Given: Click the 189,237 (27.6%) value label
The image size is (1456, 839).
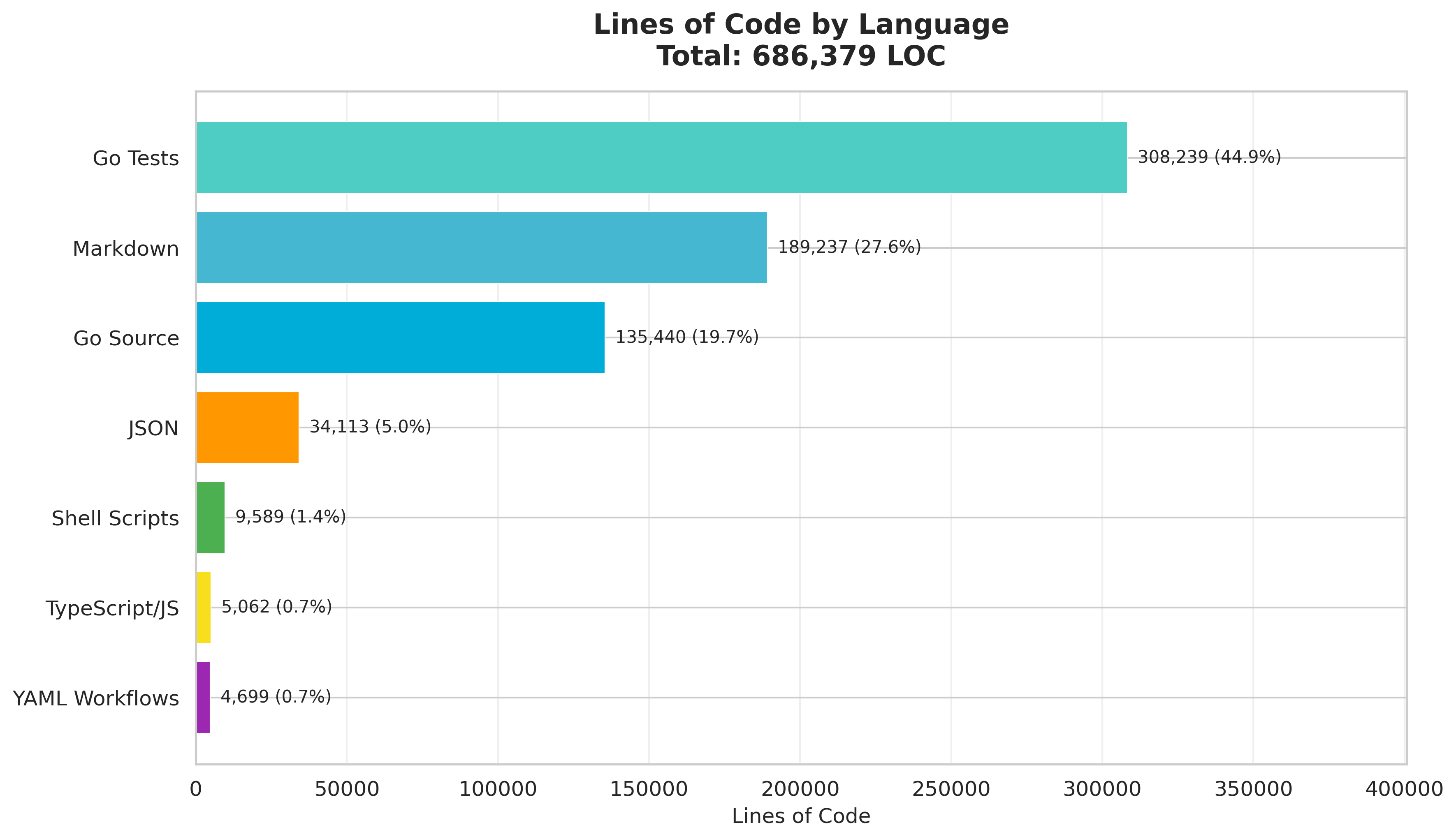Looking at the screenshot, I should coord(849,247).
